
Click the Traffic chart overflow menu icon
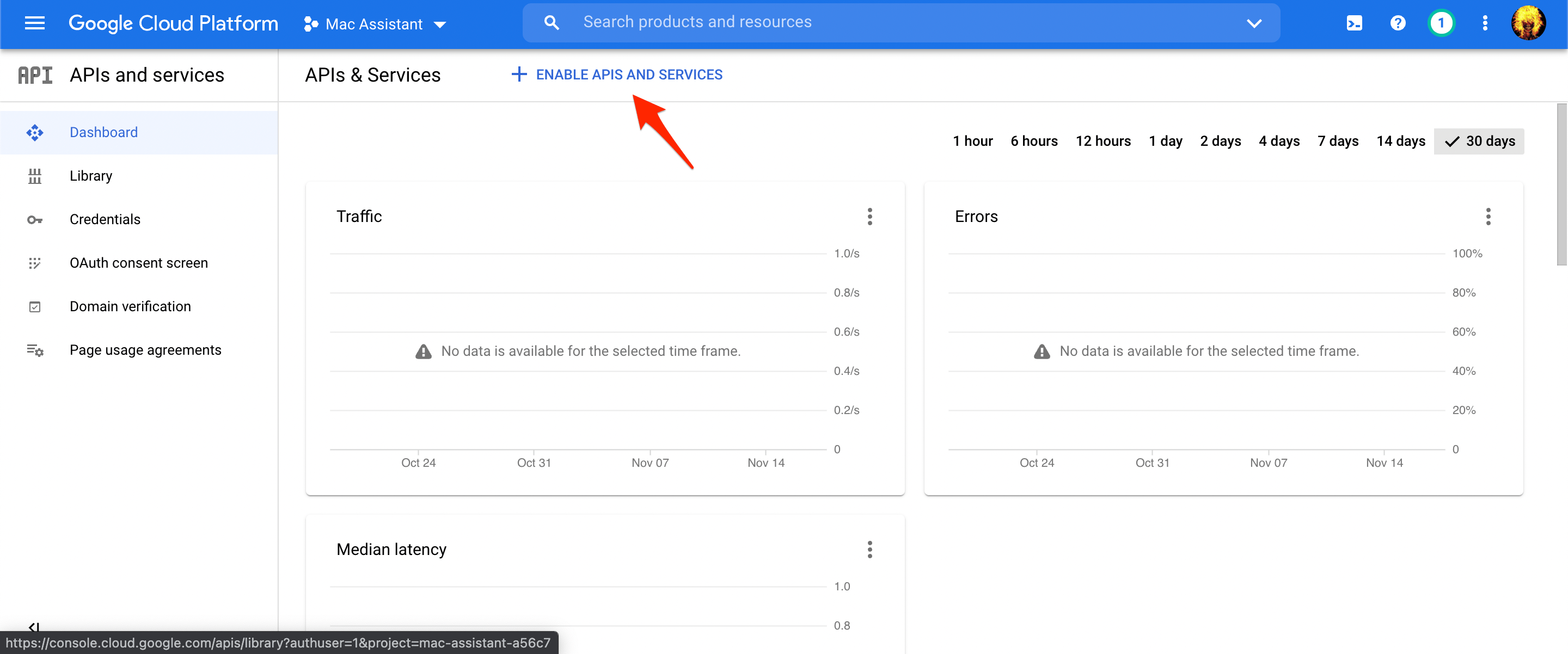869,216
